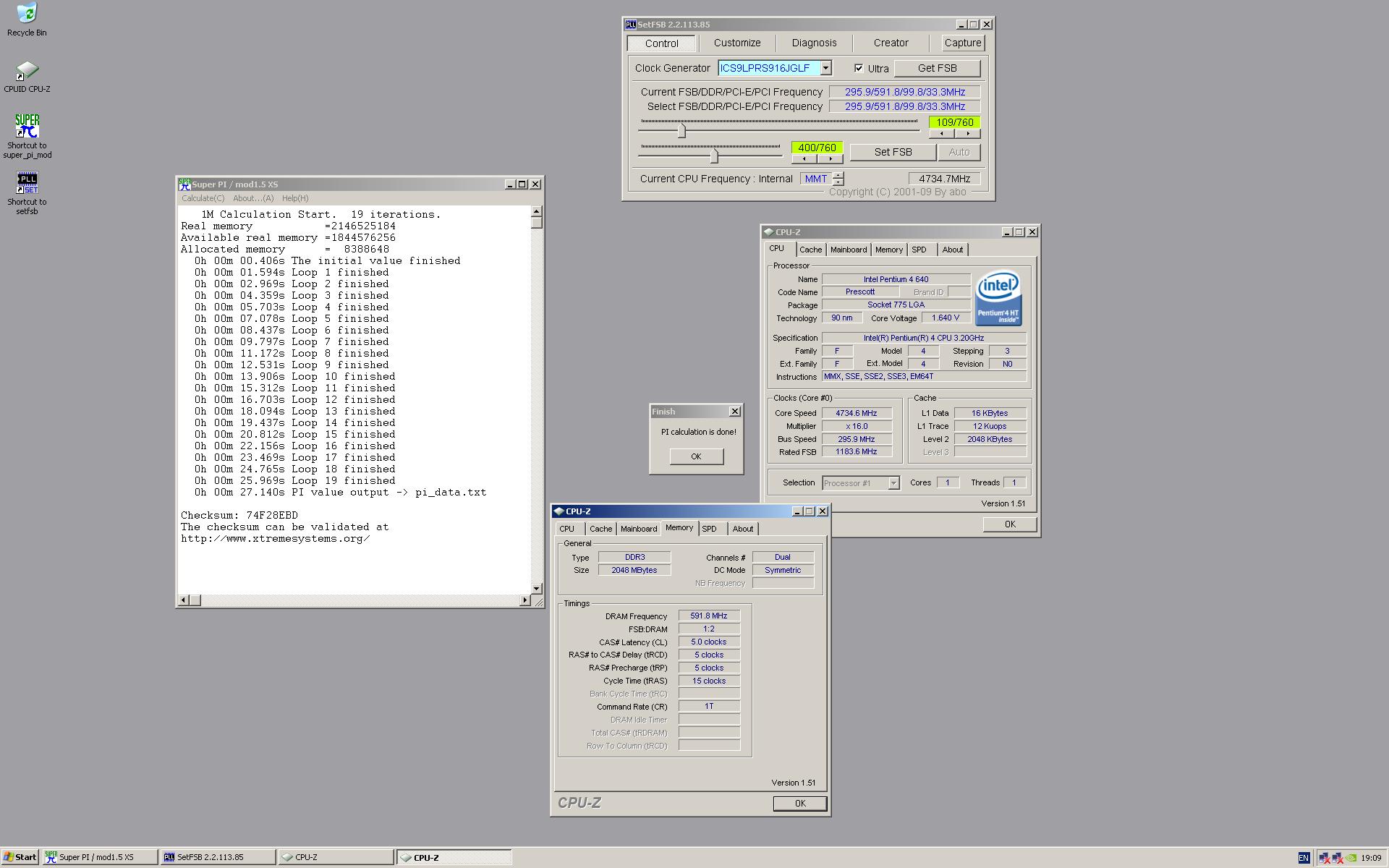Close the Finish dialog with X
The width and height of the screenshot is (1389, 868).
(x=735, y=412)
